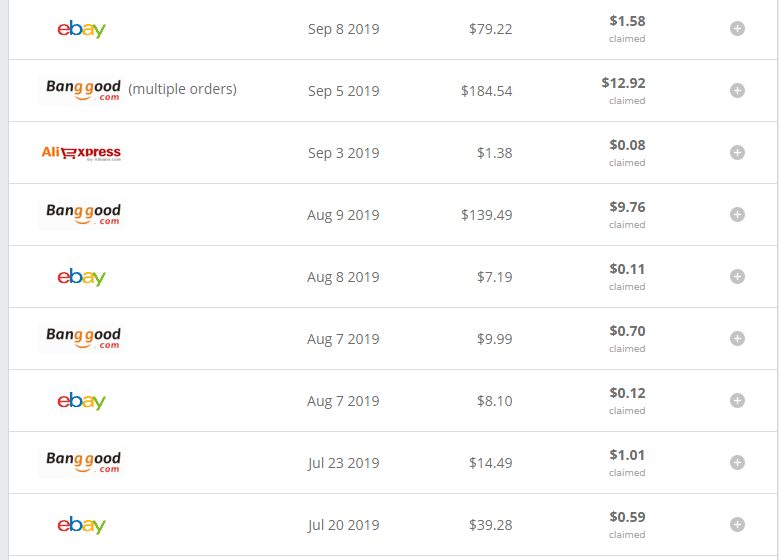
Task: Expand the eBay Jul 20 2019 row
Action: click(737, 524)
